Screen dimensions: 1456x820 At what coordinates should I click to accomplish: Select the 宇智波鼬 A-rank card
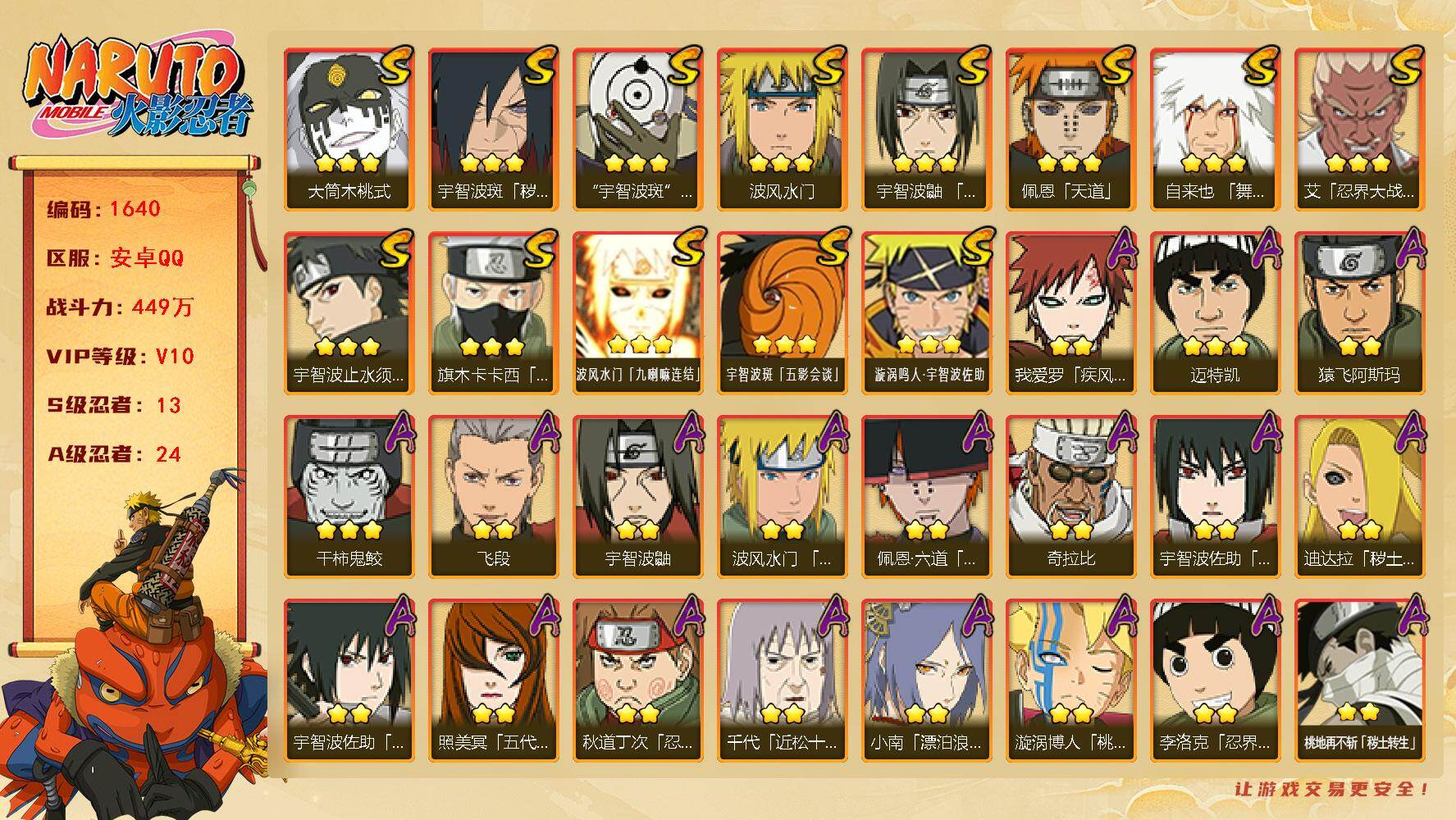[637, 497]
